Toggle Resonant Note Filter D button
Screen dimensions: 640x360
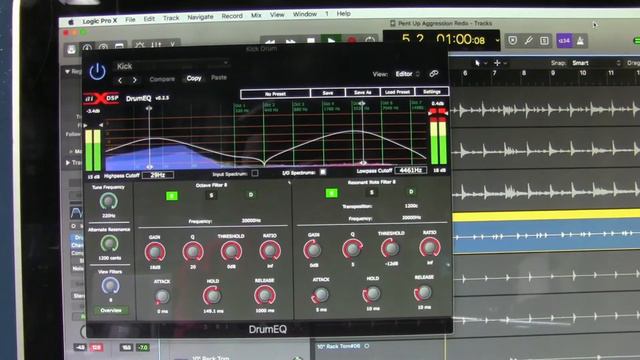click(x=411, y=191)
